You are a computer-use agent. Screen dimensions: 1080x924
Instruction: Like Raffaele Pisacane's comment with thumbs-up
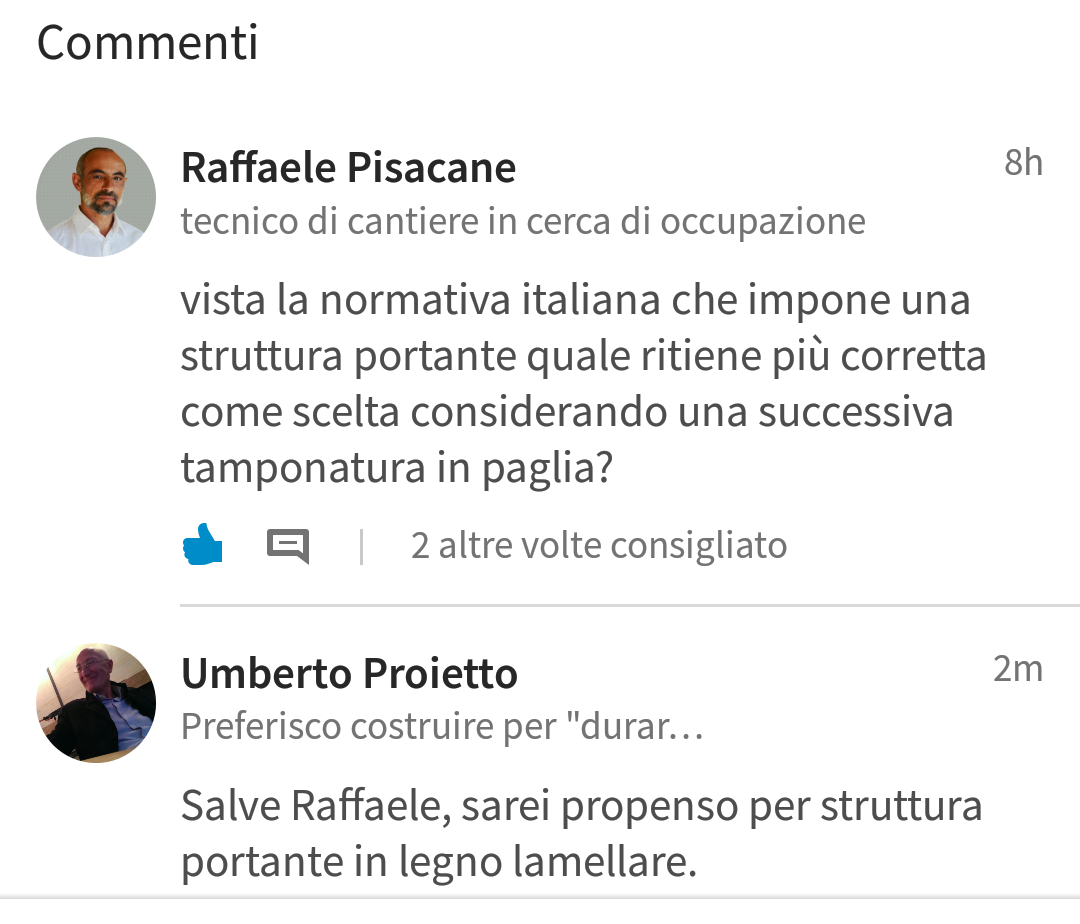[x=203, y=546]
